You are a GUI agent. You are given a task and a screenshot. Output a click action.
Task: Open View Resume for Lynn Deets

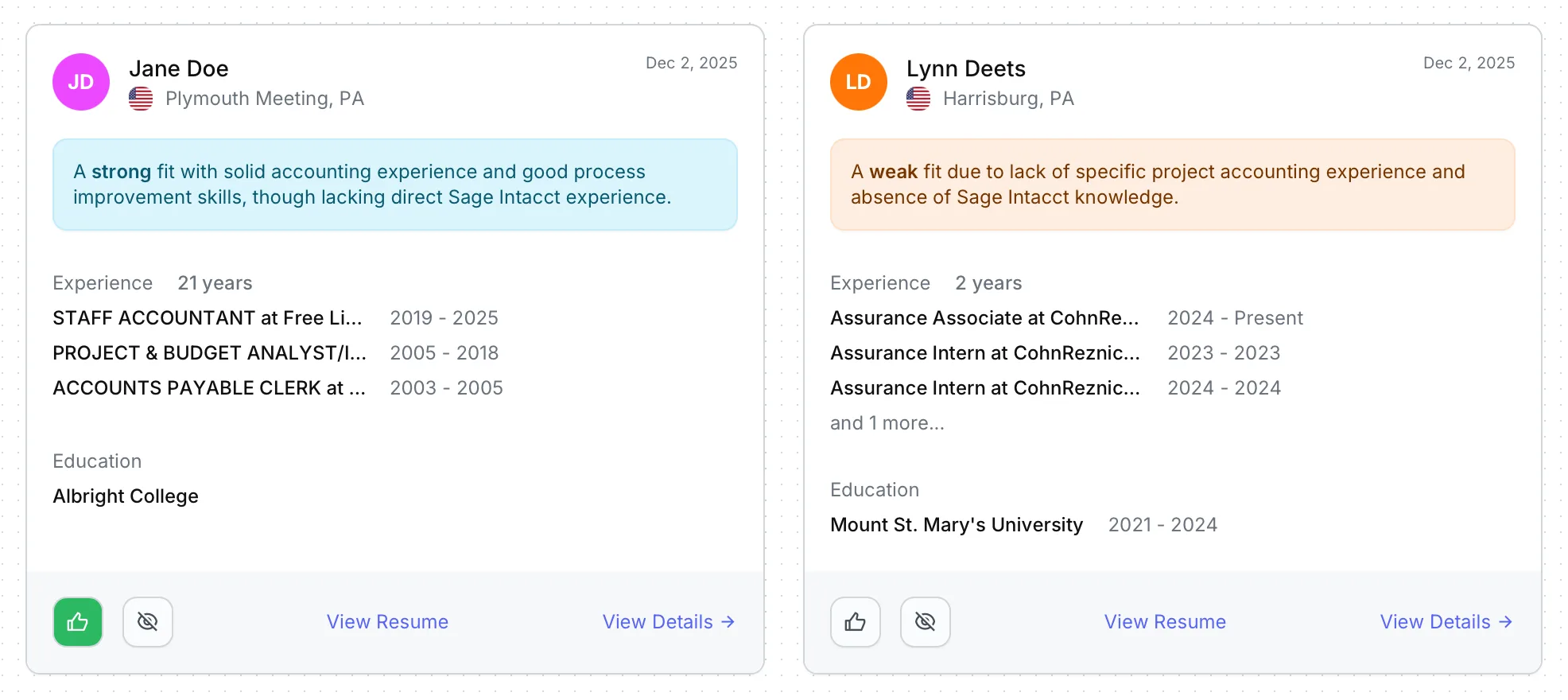pyautogui.click(x=1165, y=622)
